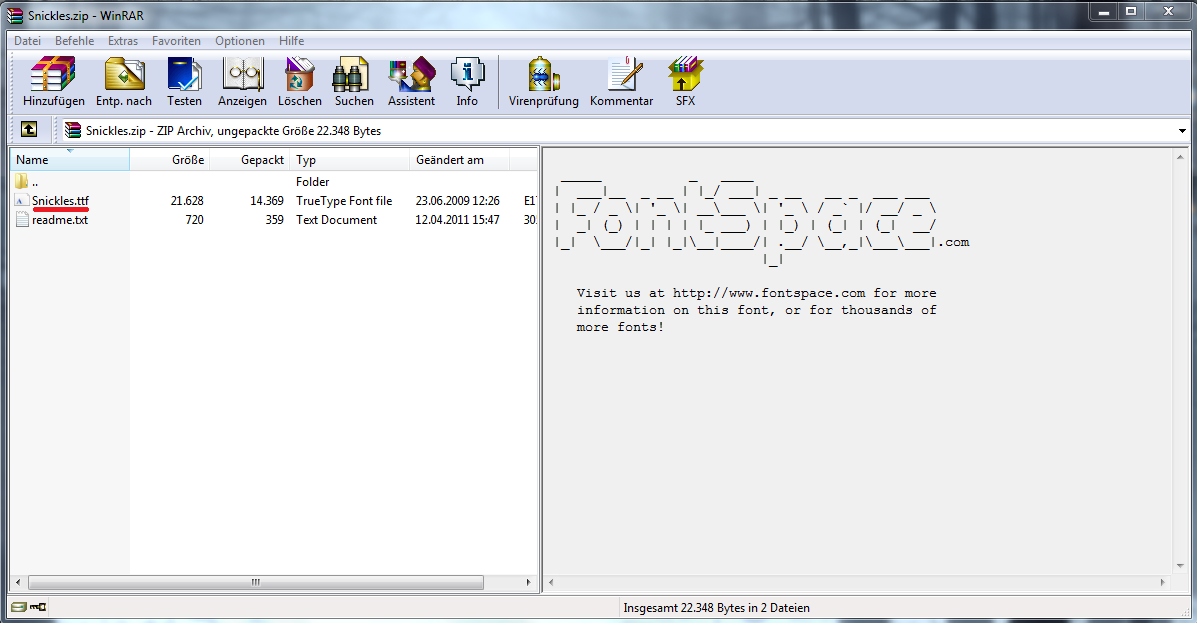
Task: Sort by Geändert am column header
Action: (x=460, y=160)
